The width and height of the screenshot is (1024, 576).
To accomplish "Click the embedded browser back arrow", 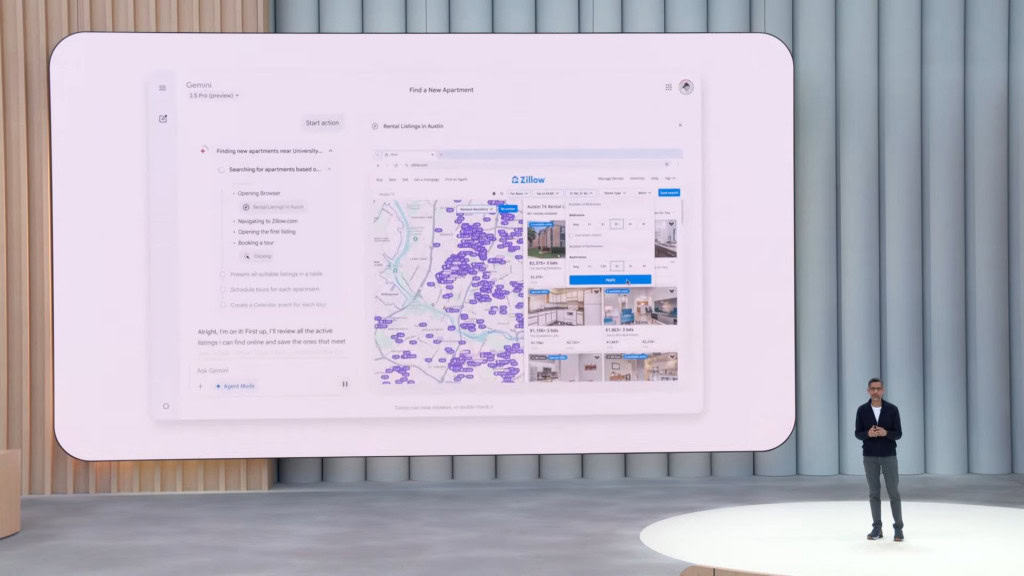I will click(x=378, y=165).
